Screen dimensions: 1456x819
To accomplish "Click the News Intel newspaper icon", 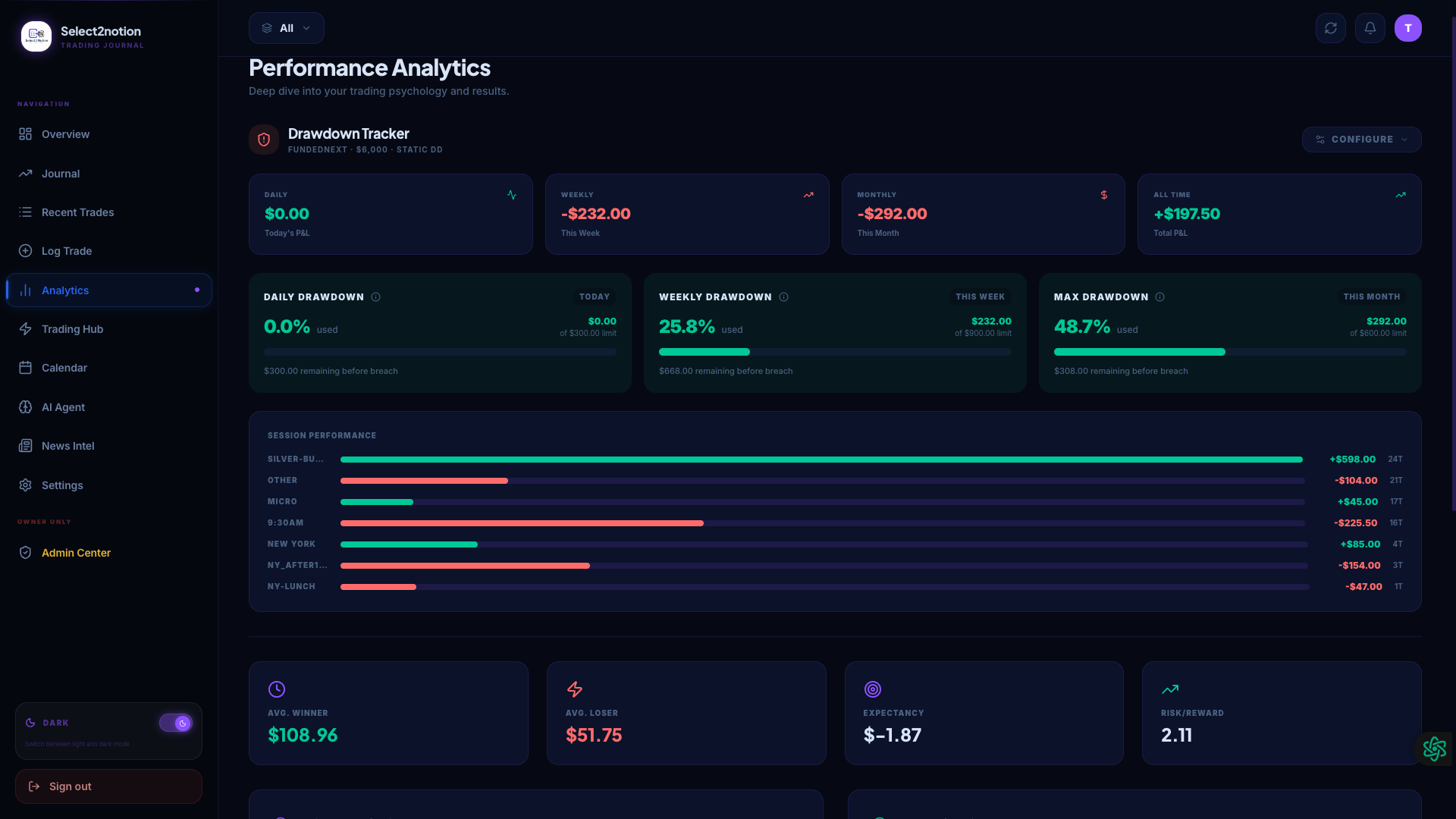I will tap(25, 446).
